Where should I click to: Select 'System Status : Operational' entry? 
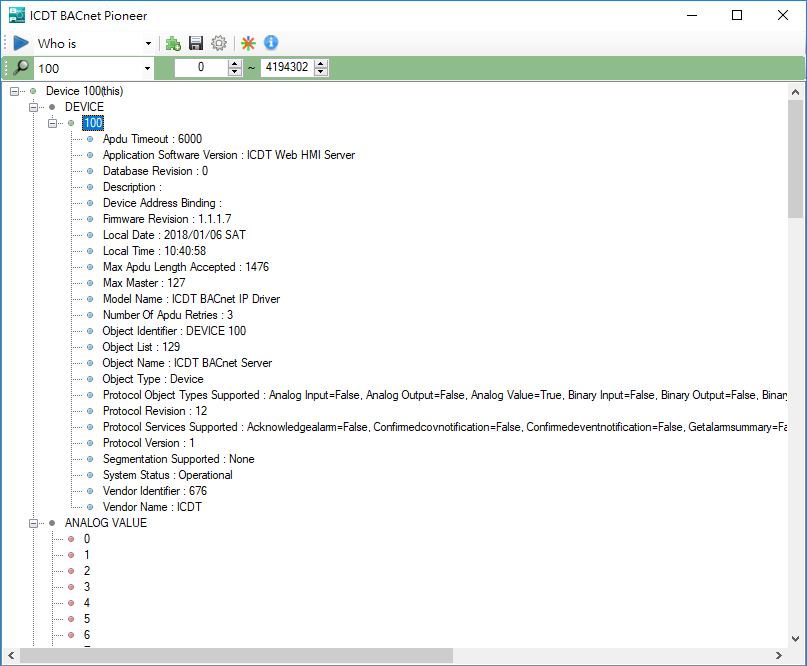[x=167, y=475]
